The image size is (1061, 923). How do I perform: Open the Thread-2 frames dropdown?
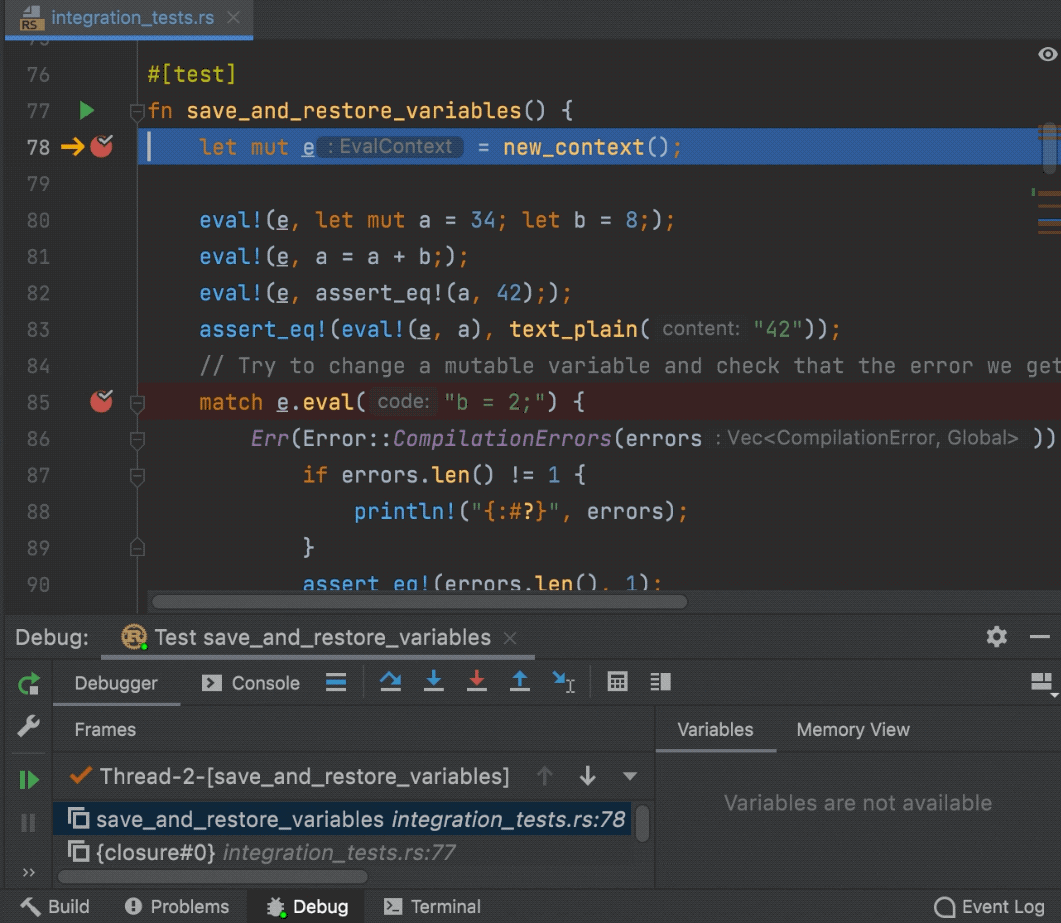[629, 775]
